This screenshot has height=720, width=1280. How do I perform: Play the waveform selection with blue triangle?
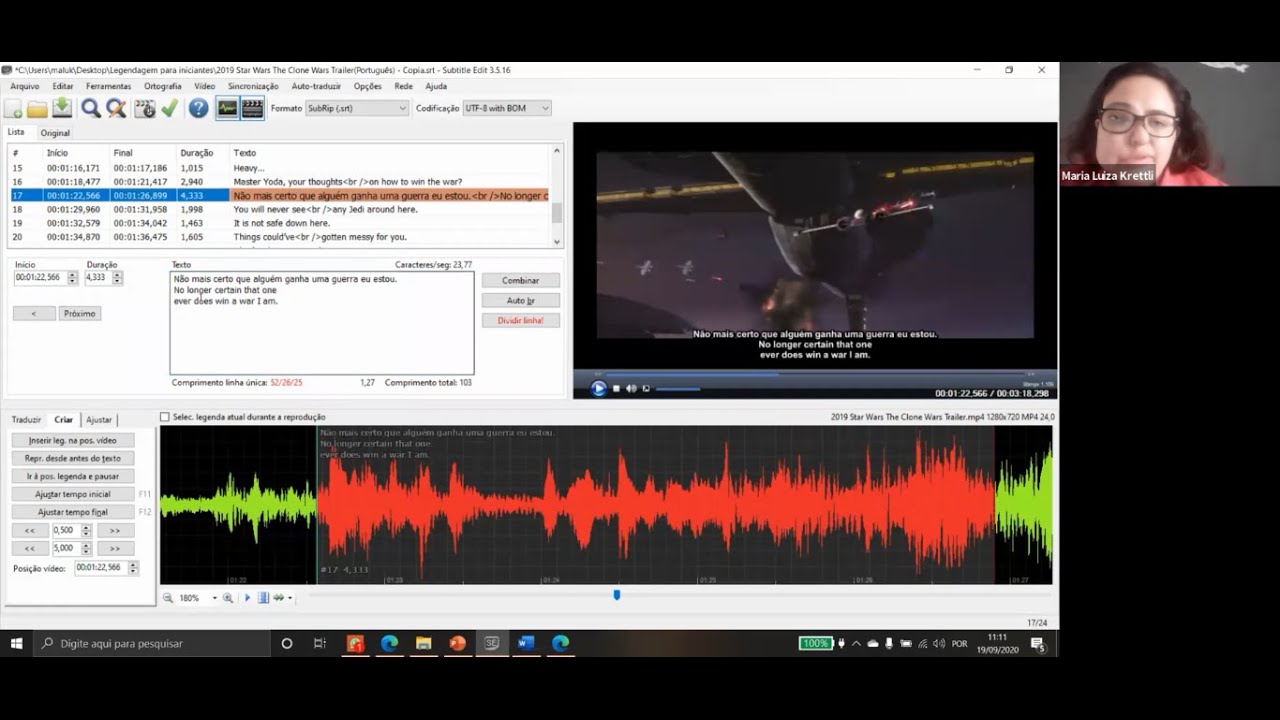pyautogui.click(x=248, y=598)
